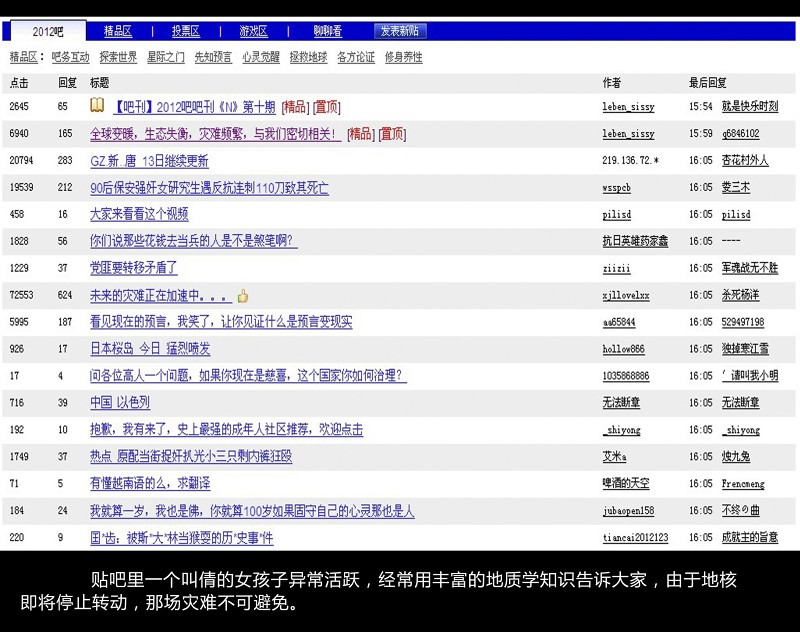Open thread 大家来看看这个视频

click(x=139, y=214)
